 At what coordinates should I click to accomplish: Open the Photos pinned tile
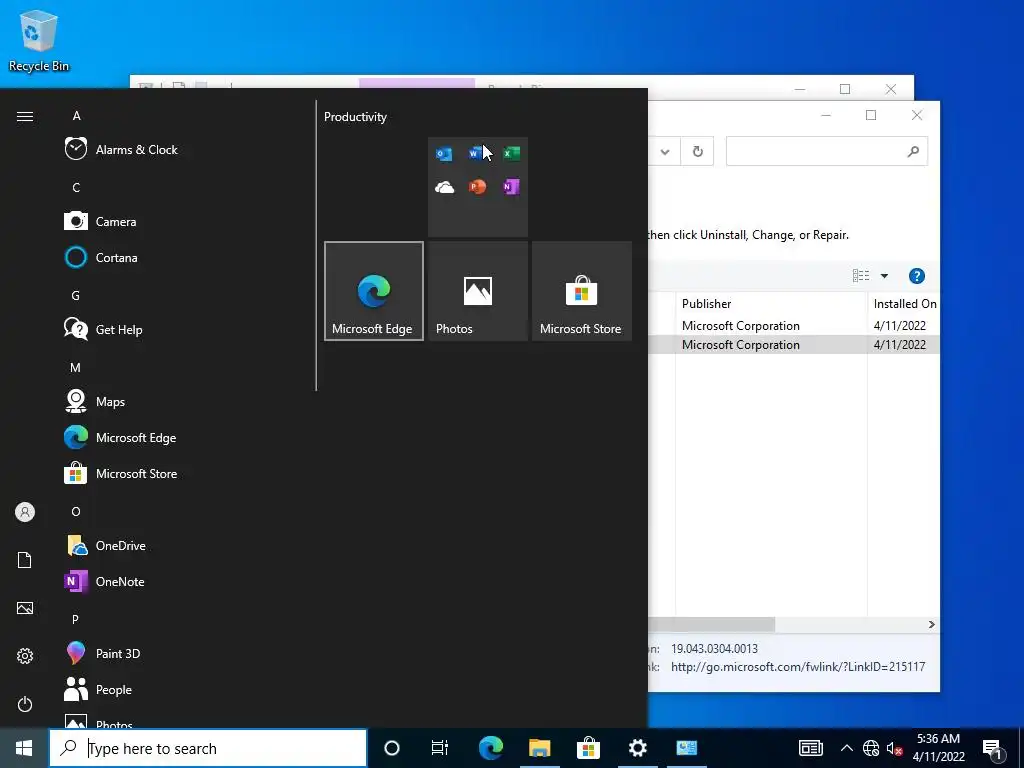478,291
